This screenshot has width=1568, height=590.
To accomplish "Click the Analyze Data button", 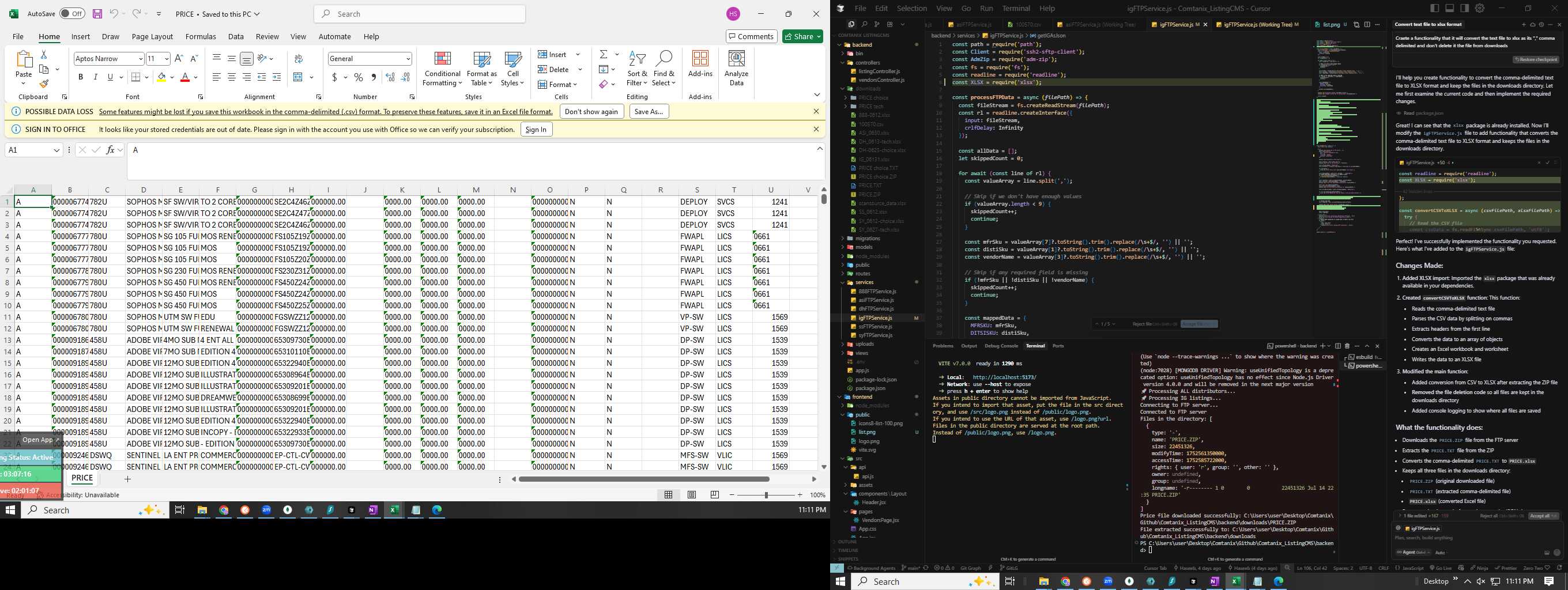I will point(737,68).
